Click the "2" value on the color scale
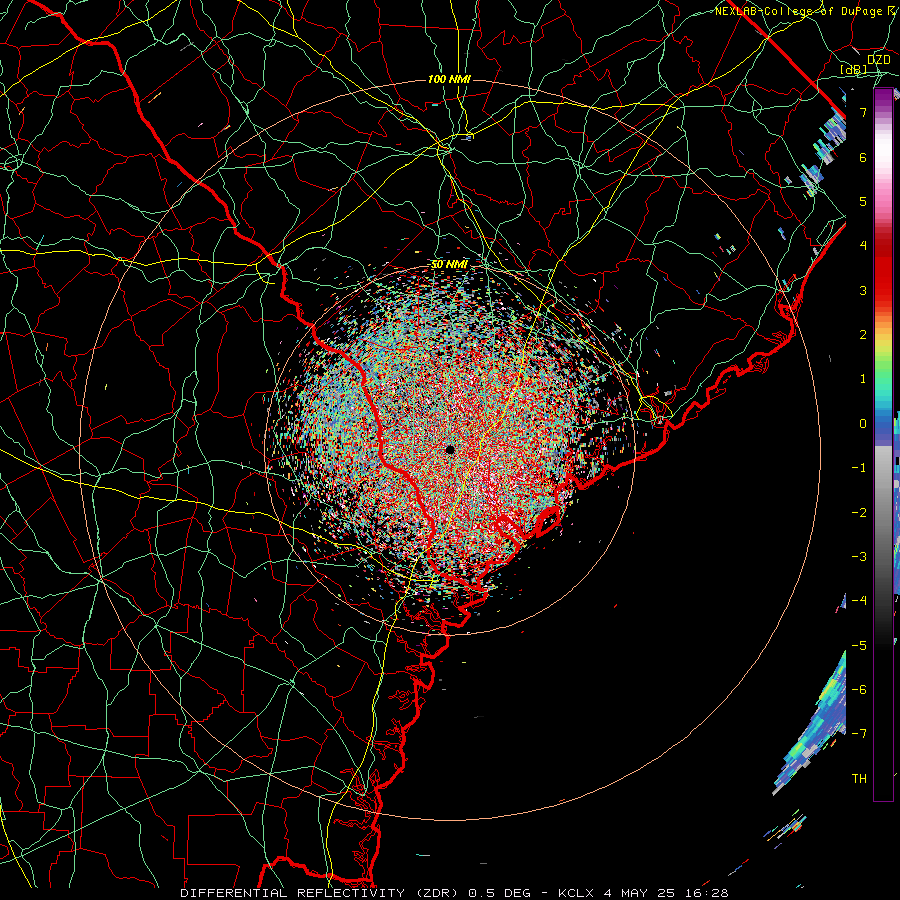This screenshot has height=900, width=900. point(863,335)
